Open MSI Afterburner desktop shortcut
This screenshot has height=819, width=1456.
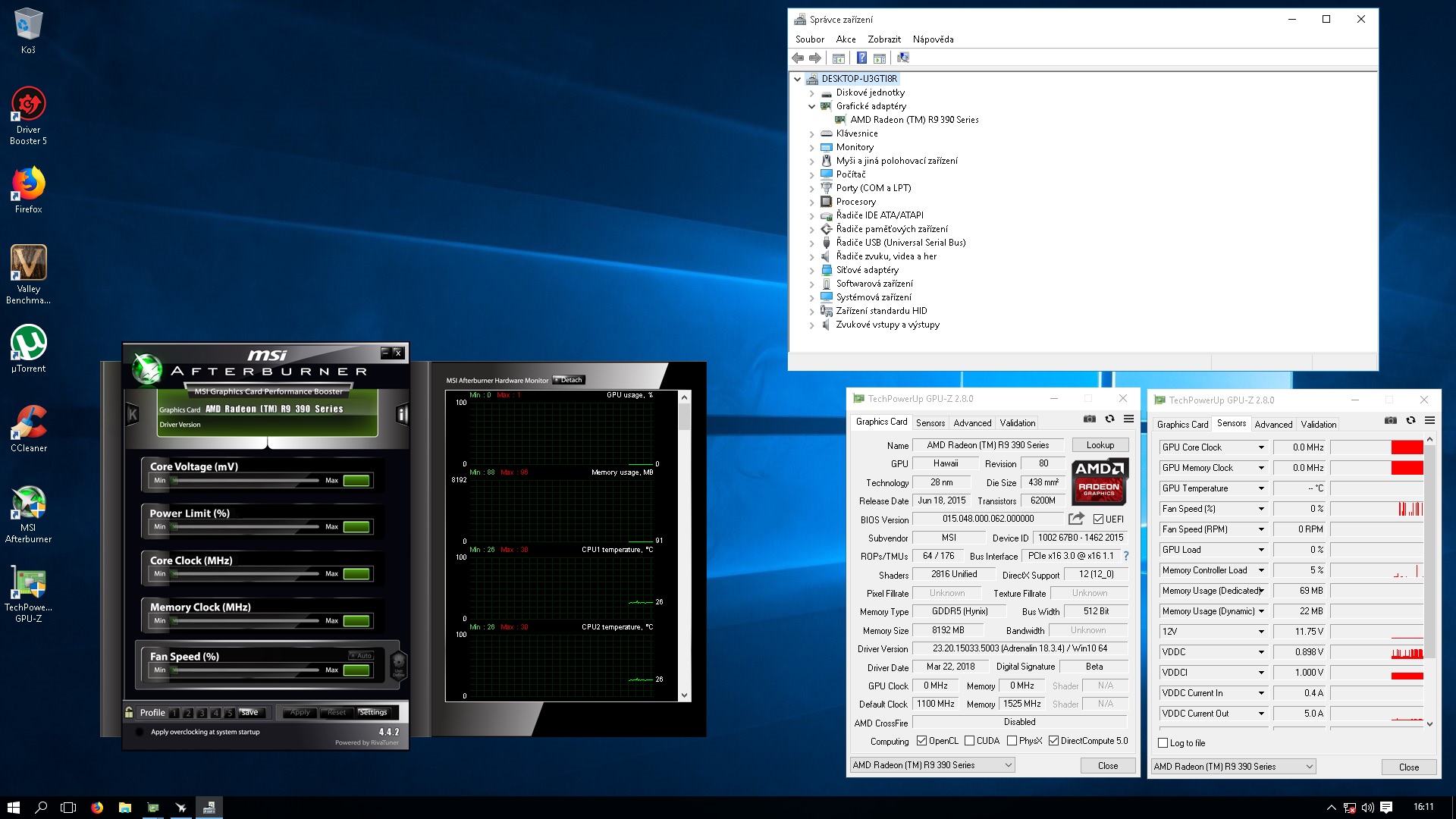[x=28, y=514]
